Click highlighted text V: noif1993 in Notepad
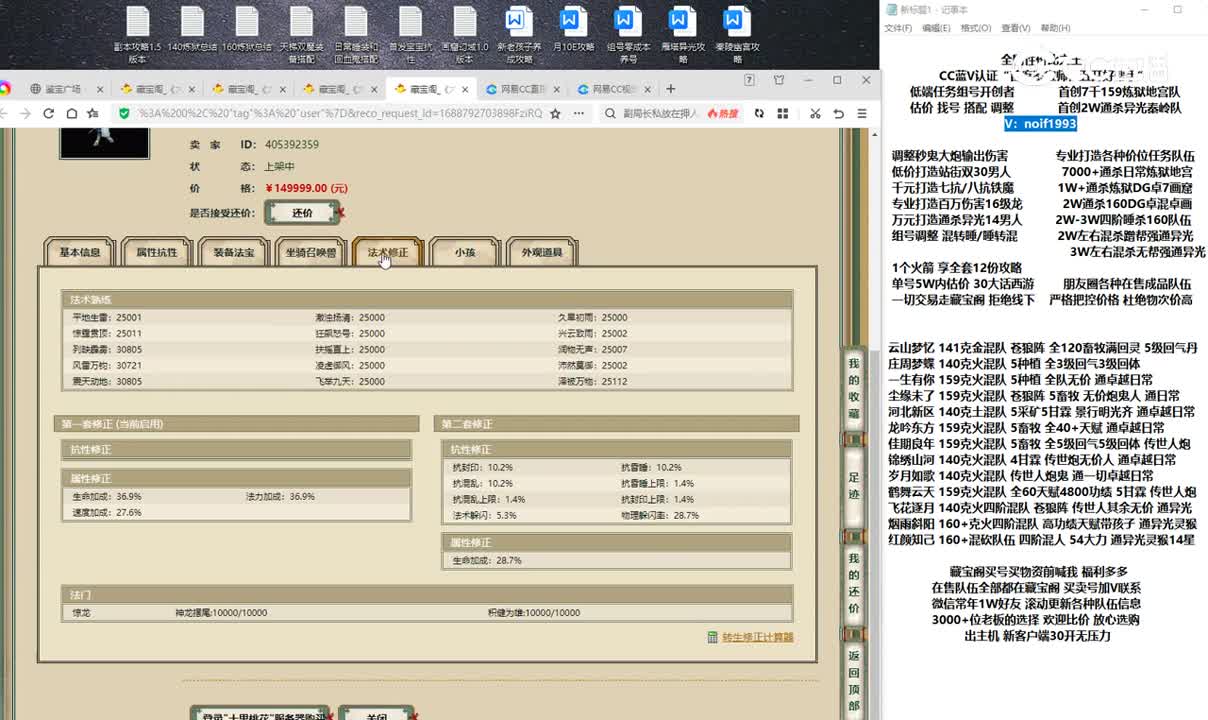1208x720 pixels. click(x=1040, y=124)
